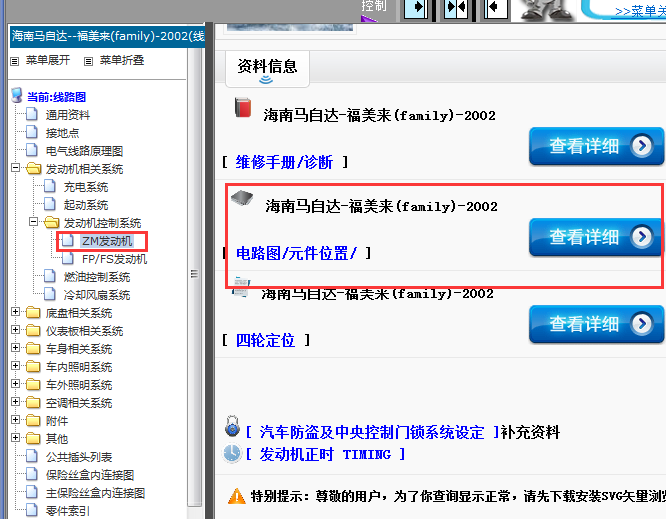The width and height of the screenshot is (666, 519).
Task: Open 发动机正时 TIMING link
Action: 325,454
